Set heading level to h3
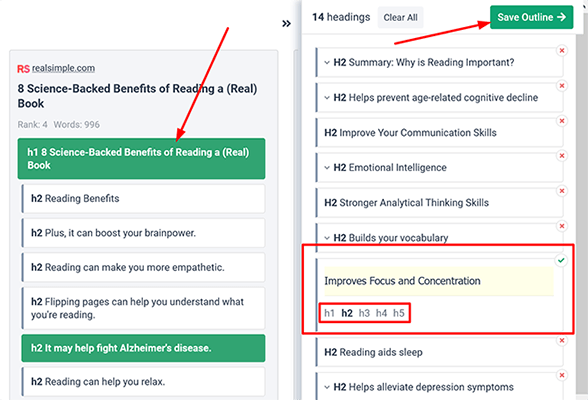This screenshot has height=400, width=588. (x=364, y=313)
